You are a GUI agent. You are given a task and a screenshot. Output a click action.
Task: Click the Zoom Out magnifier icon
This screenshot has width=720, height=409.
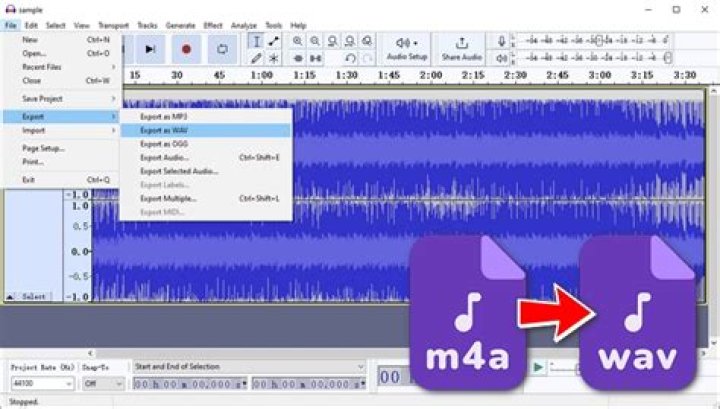click(x=315, y=41)
